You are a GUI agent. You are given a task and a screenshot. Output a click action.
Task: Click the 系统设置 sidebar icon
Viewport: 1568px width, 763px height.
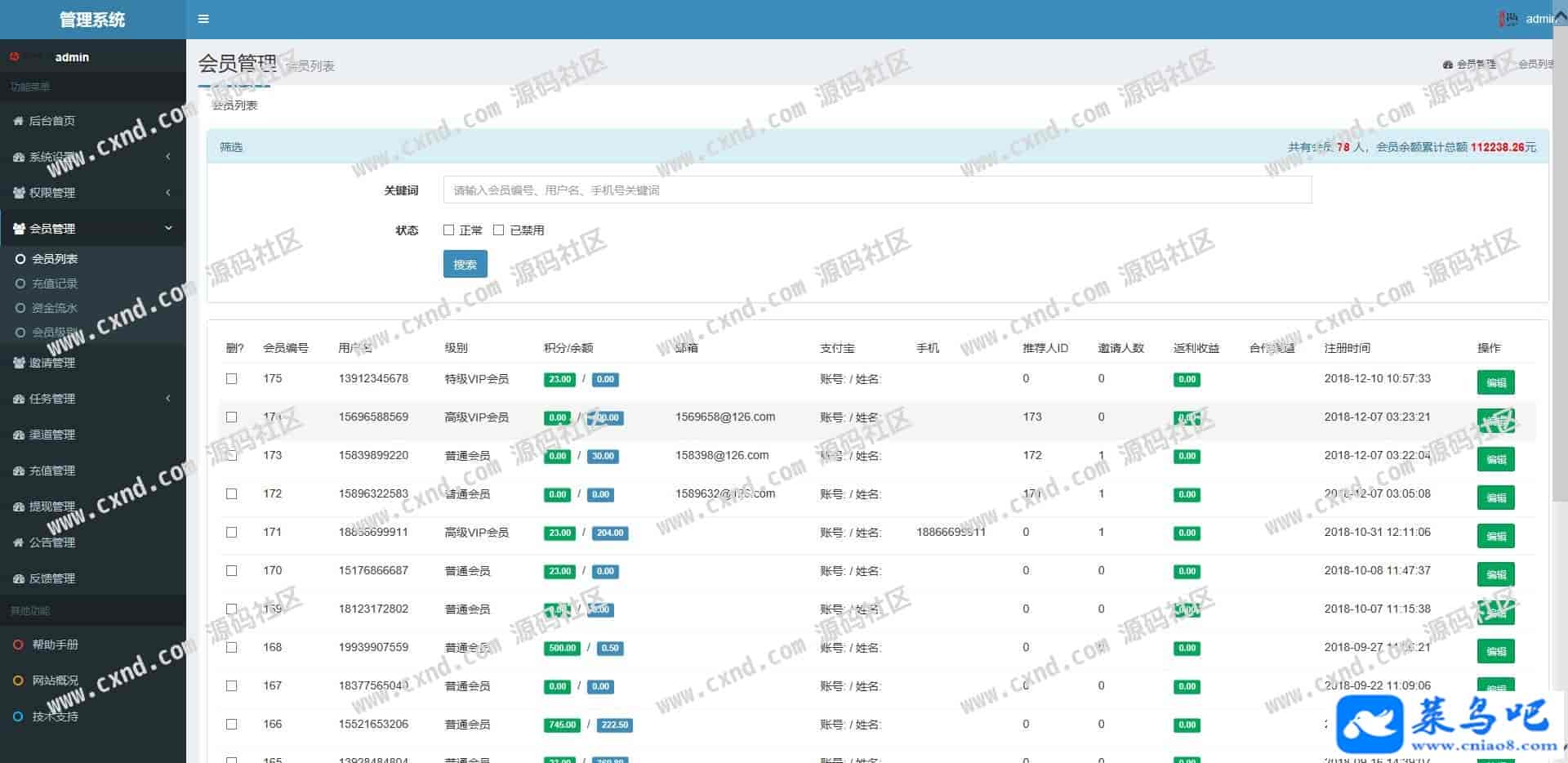point(19,157)
